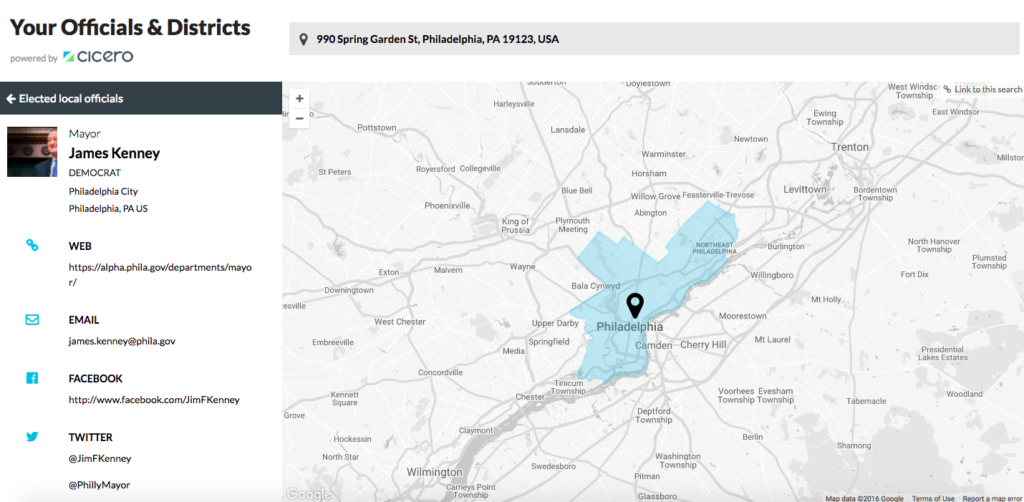Screen dimensions: 1024x502
Task: Click King of Prussia label on the map
Action: point(515,225)
